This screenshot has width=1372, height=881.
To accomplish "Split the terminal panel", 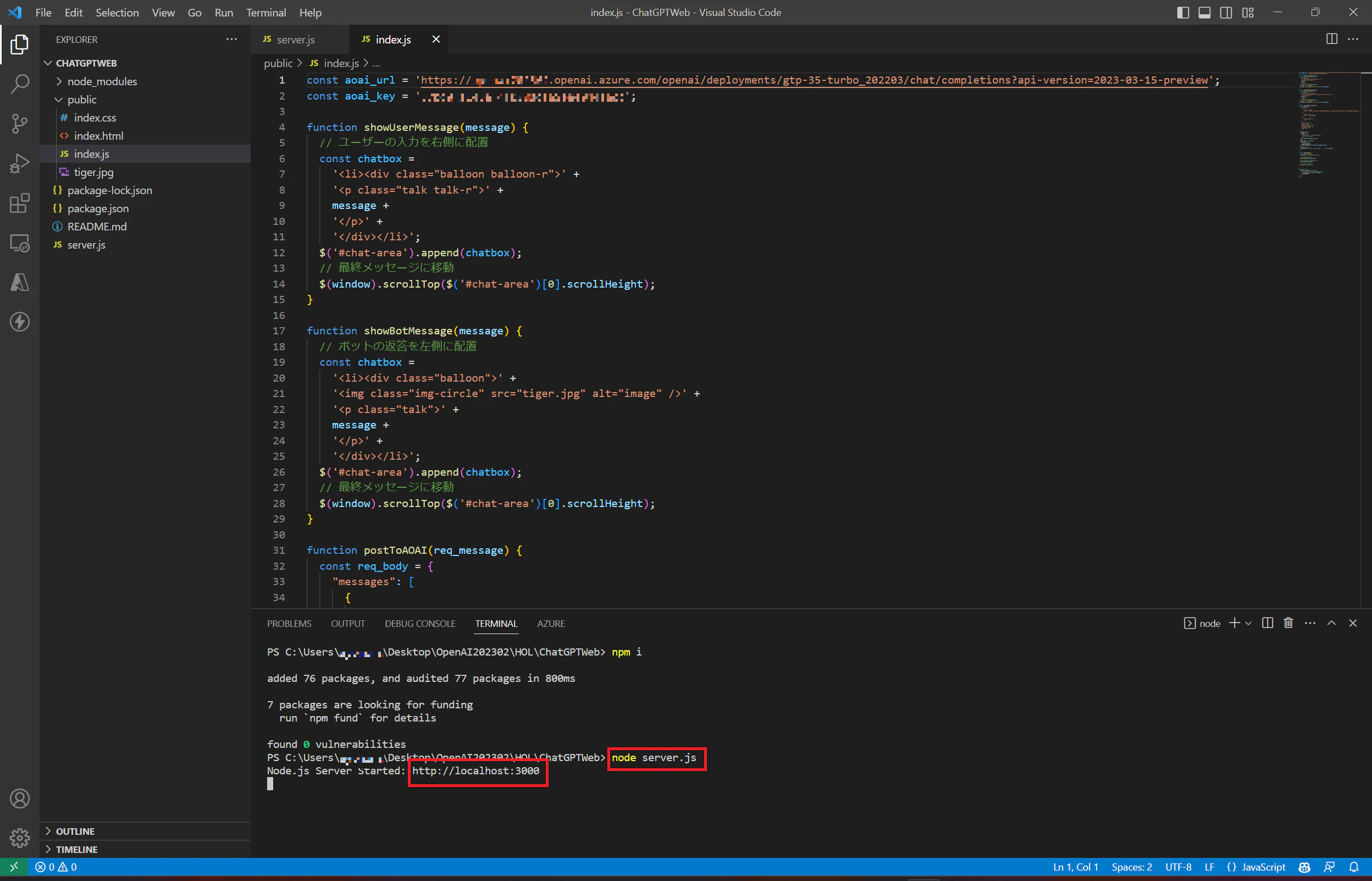I will click(1268, 623).
